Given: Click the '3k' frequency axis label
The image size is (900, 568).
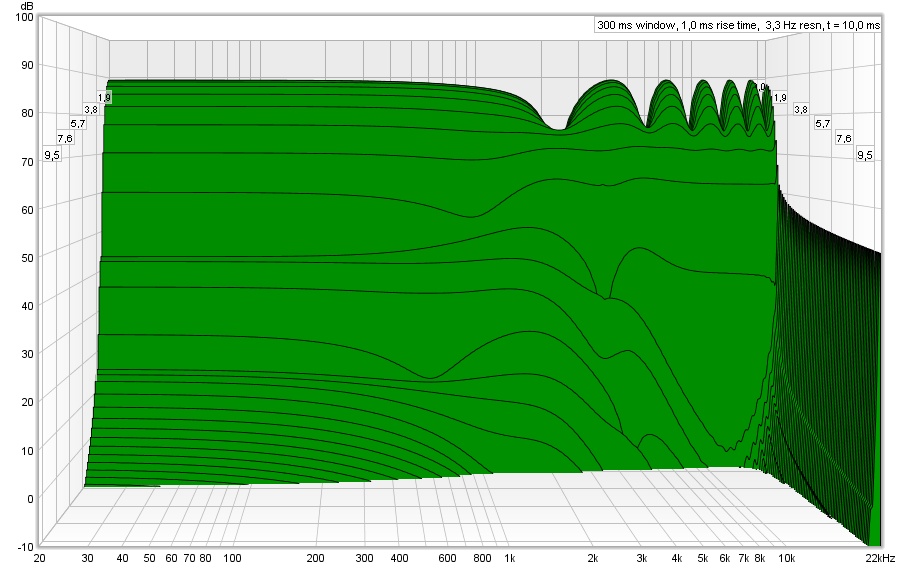Looking at the screenshot, I should pyautogui.click(x=642, y=558).
